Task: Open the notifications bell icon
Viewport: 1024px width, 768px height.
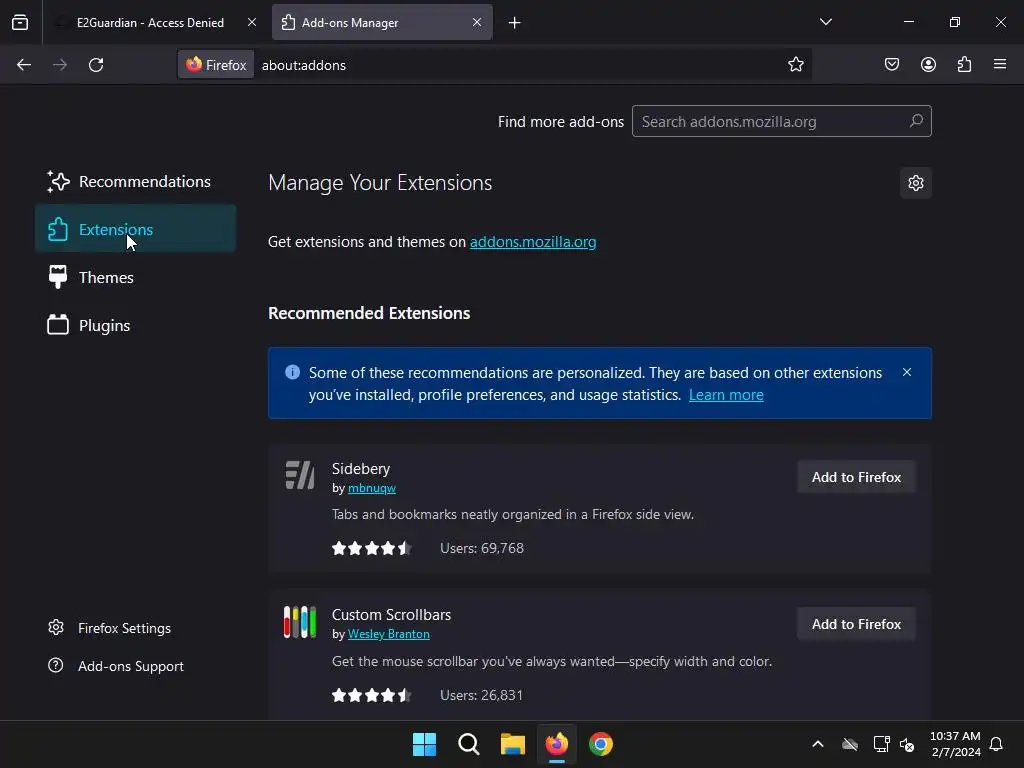Action: click(996, 744)
